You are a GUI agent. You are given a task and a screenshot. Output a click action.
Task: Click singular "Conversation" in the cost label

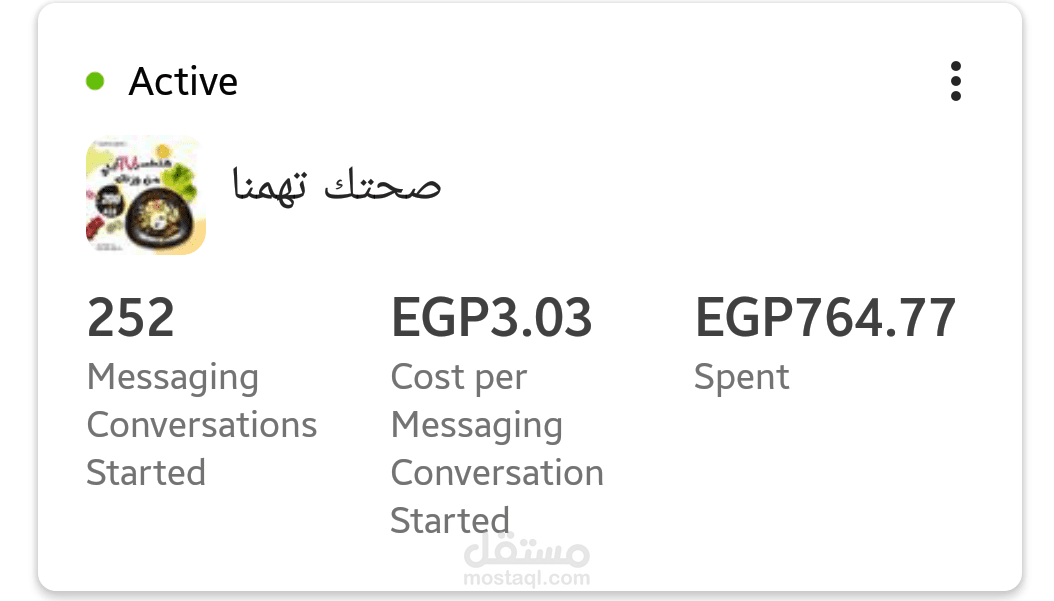[497, 473]
